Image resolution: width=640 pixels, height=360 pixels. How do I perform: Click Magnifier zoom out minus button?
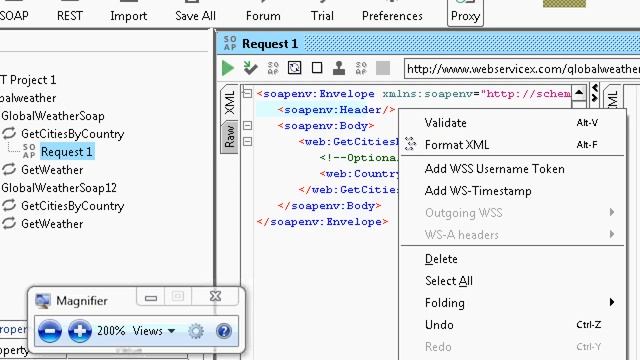[50, 331]
